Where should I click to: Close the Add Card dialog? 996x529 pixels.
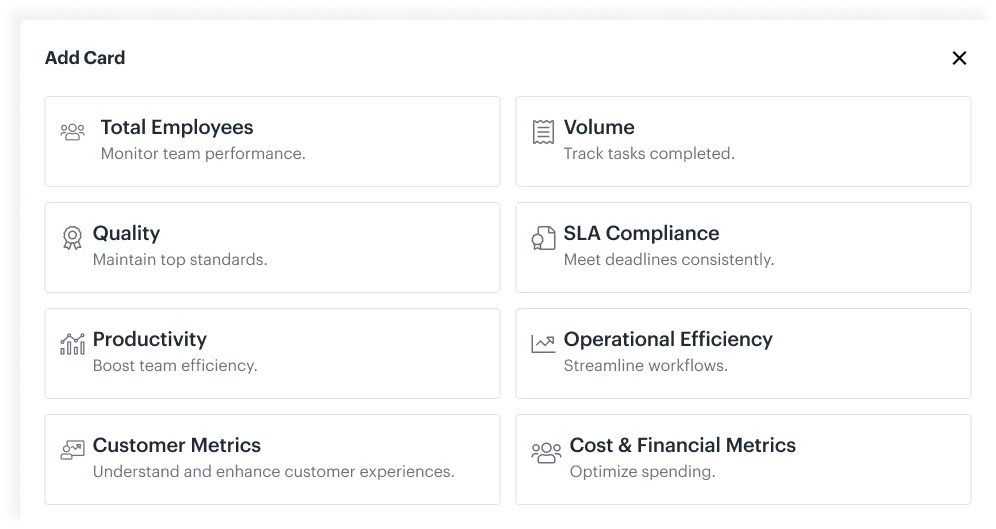pyautogui.click(x=959, y=58)
